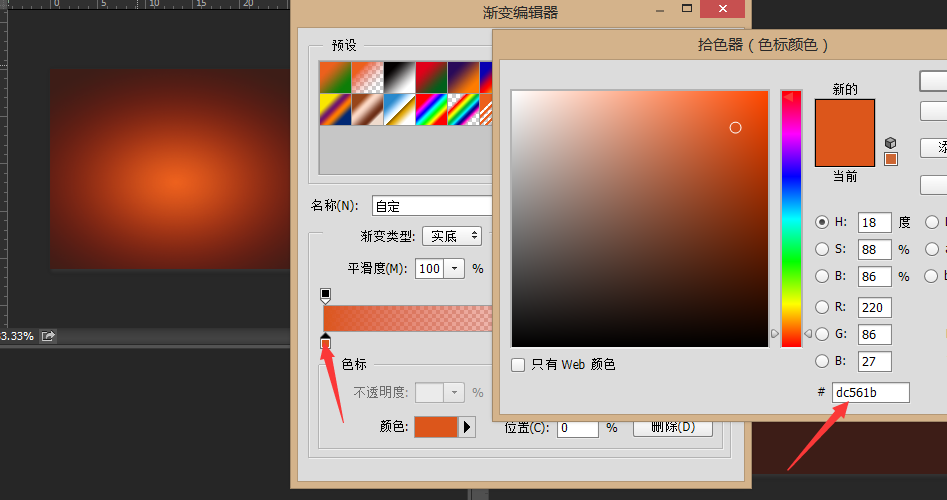Click the 颜色 swatch in 色标 section
Viewport: 947px width, 500px height.
[435, 427]
